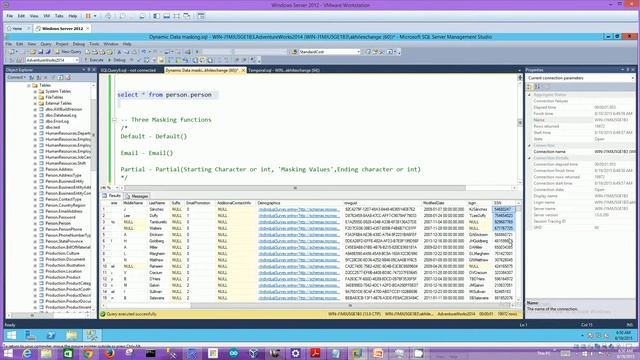Select the Results tab
This screenshot has height=360, width=640.
point(111,196)
